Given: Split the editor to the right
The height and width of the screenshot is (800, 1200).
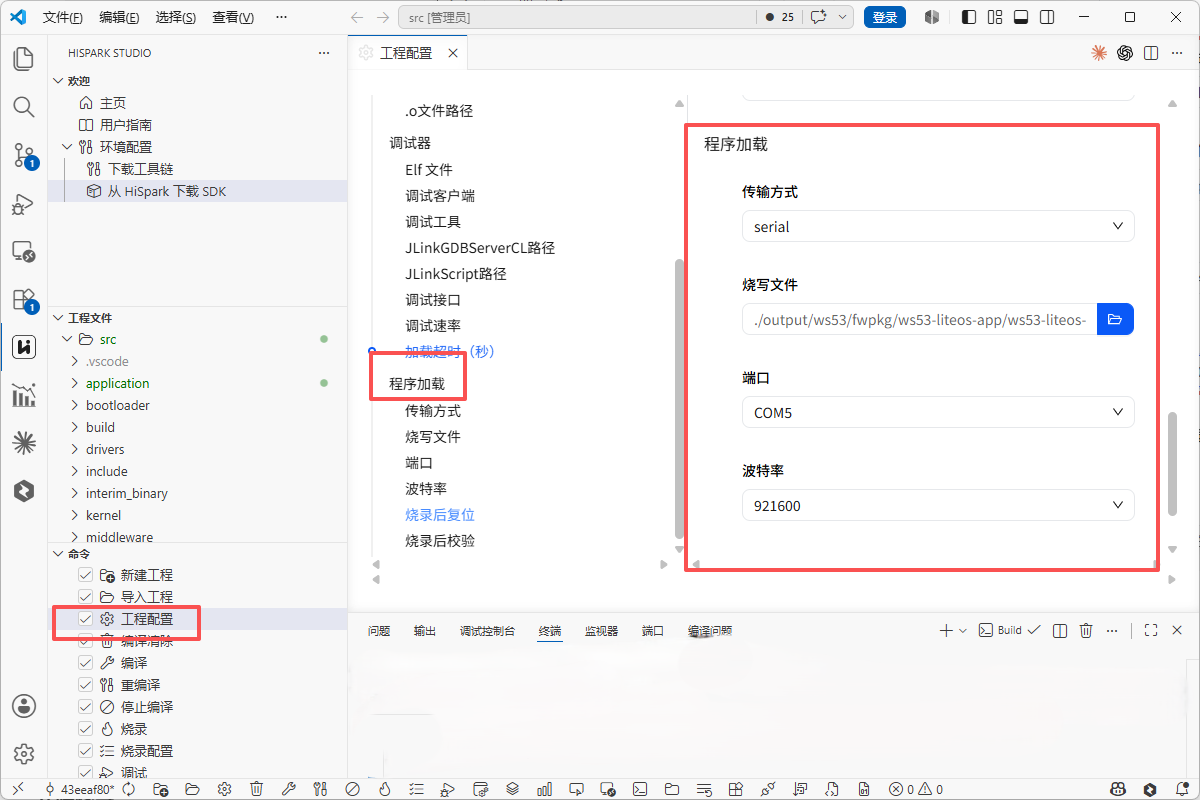Looking at the screenshot, I should (1151, 53).
